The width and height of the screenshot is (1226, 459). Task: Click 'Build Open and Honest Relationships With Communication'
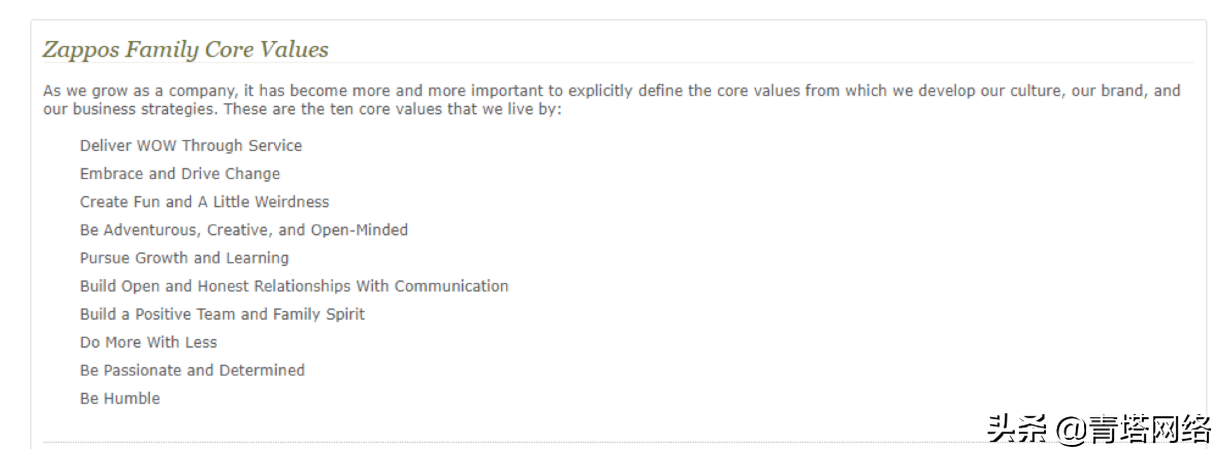click(x=294, y=286)
